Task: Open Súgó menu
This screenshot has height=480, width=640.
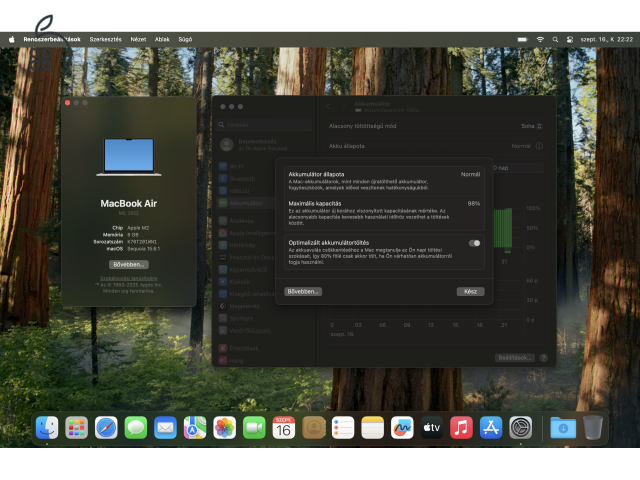Action: [185, 40]
